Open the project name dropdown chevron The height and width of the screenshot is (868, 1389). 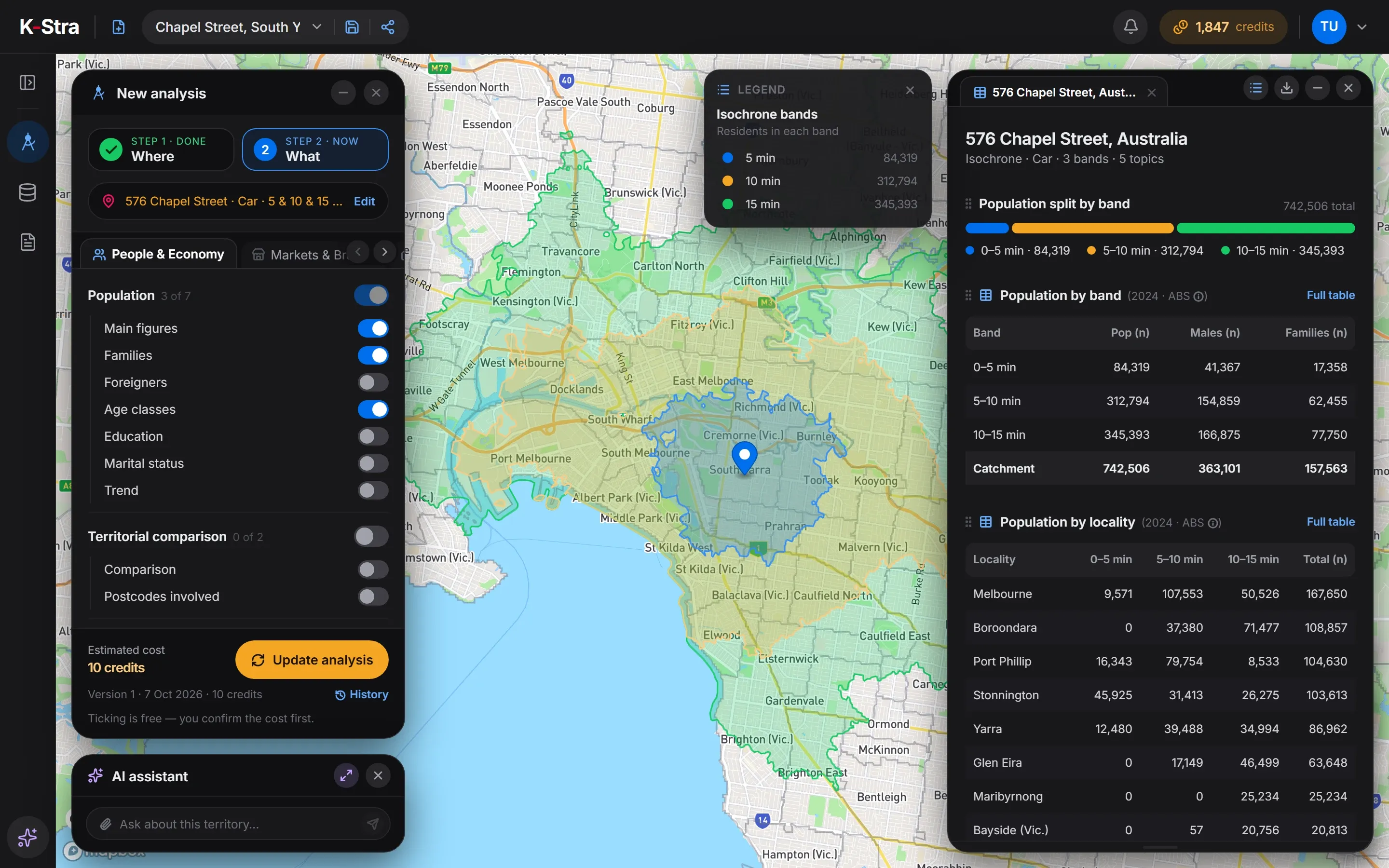click(x=317, y=27)
